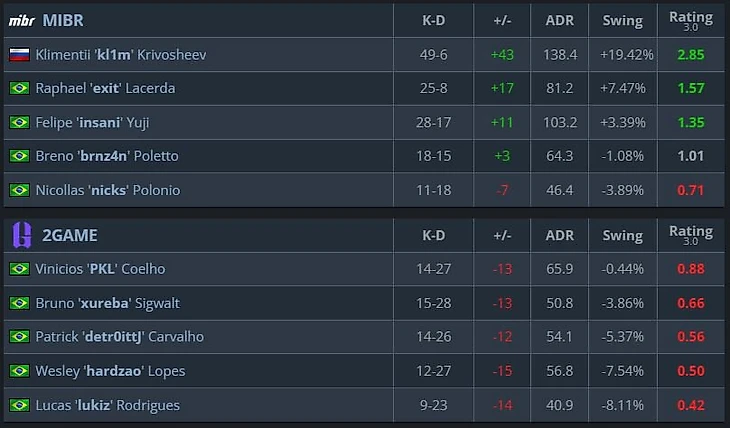Image resolution: width=730 pixels, height=428 pixels.
Task: Click the Brazil flag next to PKL
Action: pos(20,269)
